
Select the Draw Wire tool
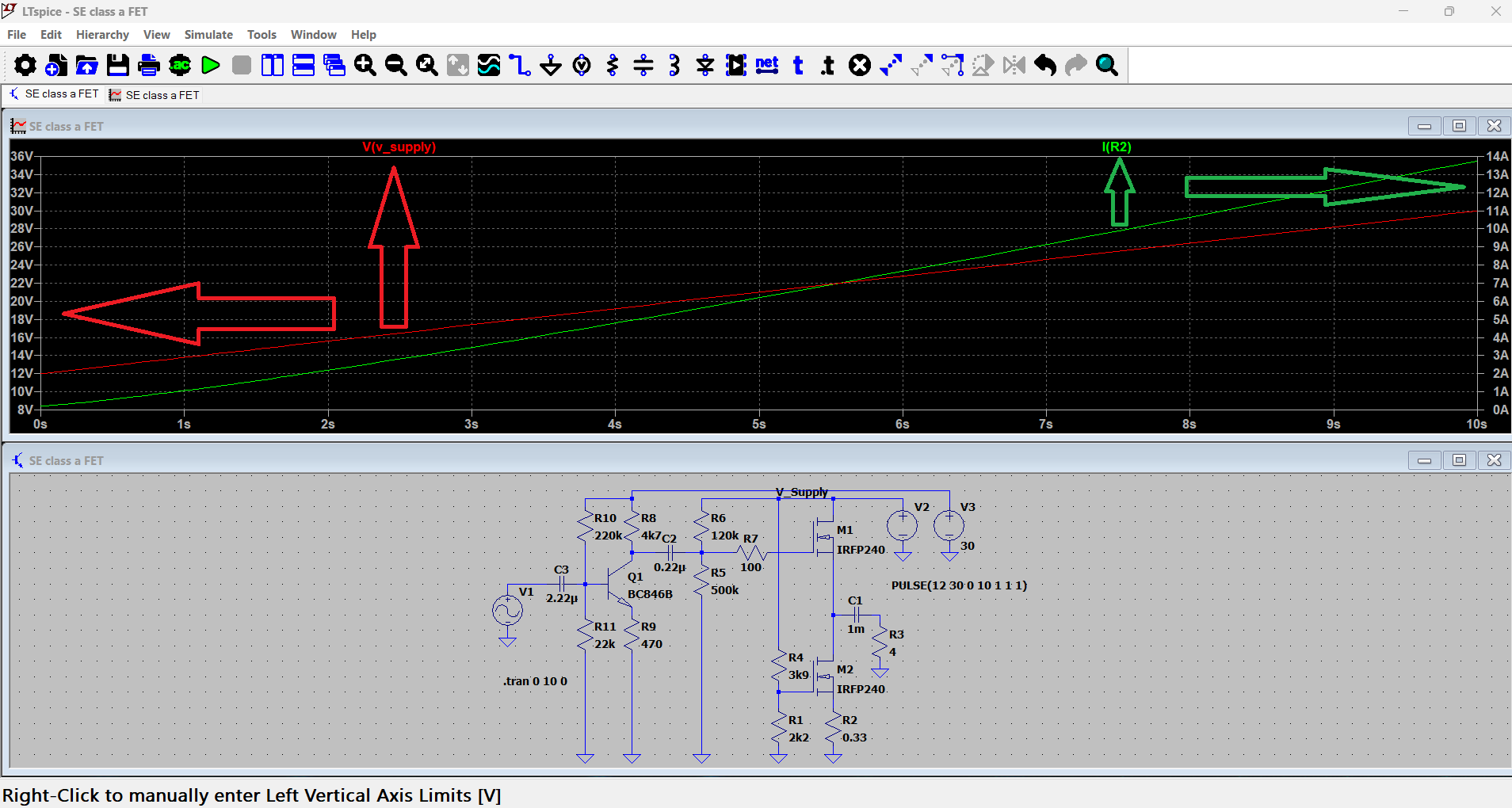(520, 65)
